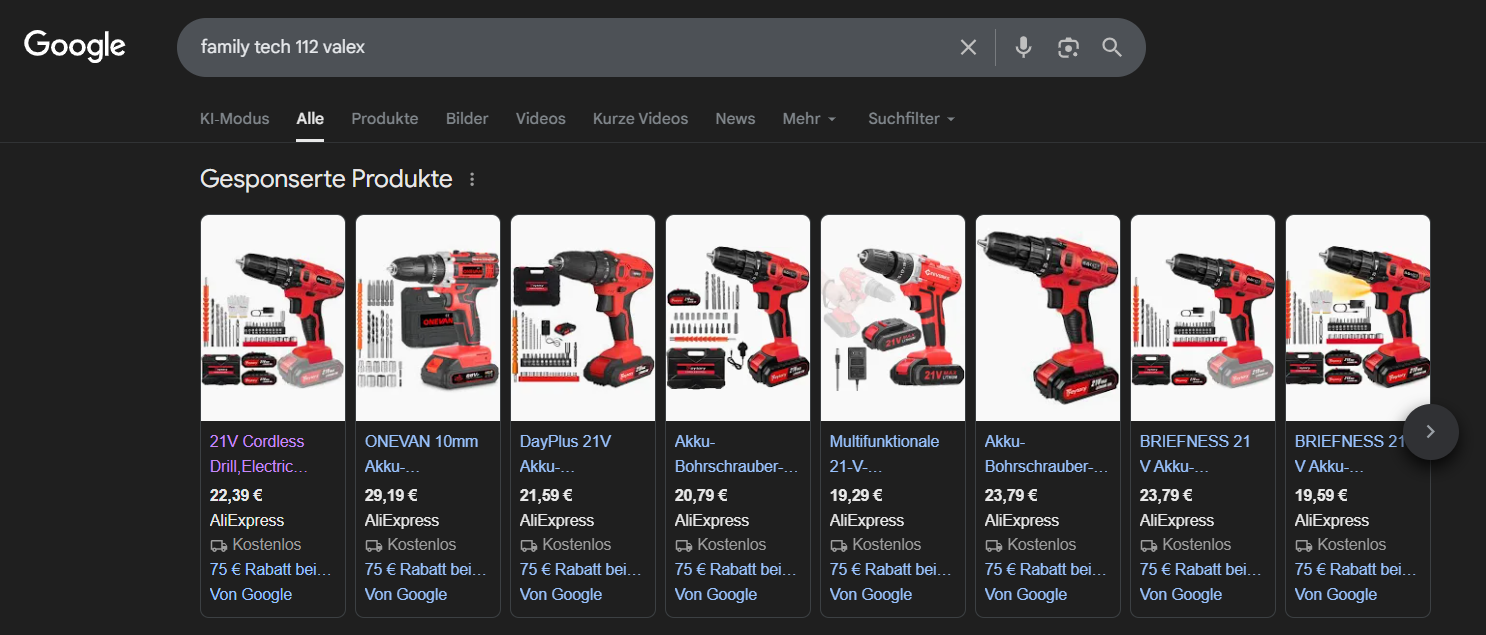Show next sponsored products with arrow
This screenshot has height=635, width=1486.
(x=1430, y=432)
